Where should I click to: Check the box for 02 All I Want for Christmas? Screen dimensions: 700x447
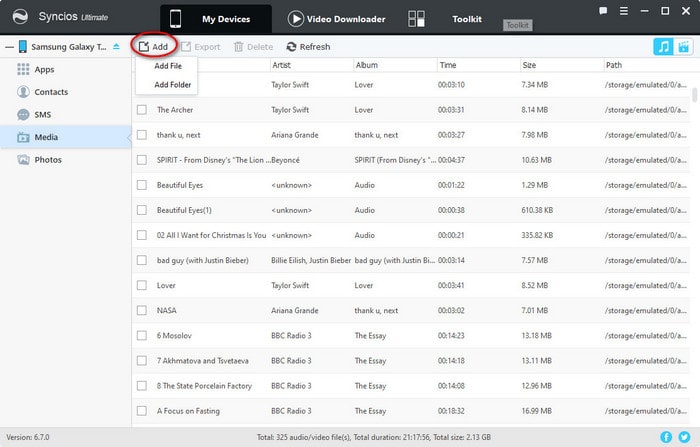142,235
